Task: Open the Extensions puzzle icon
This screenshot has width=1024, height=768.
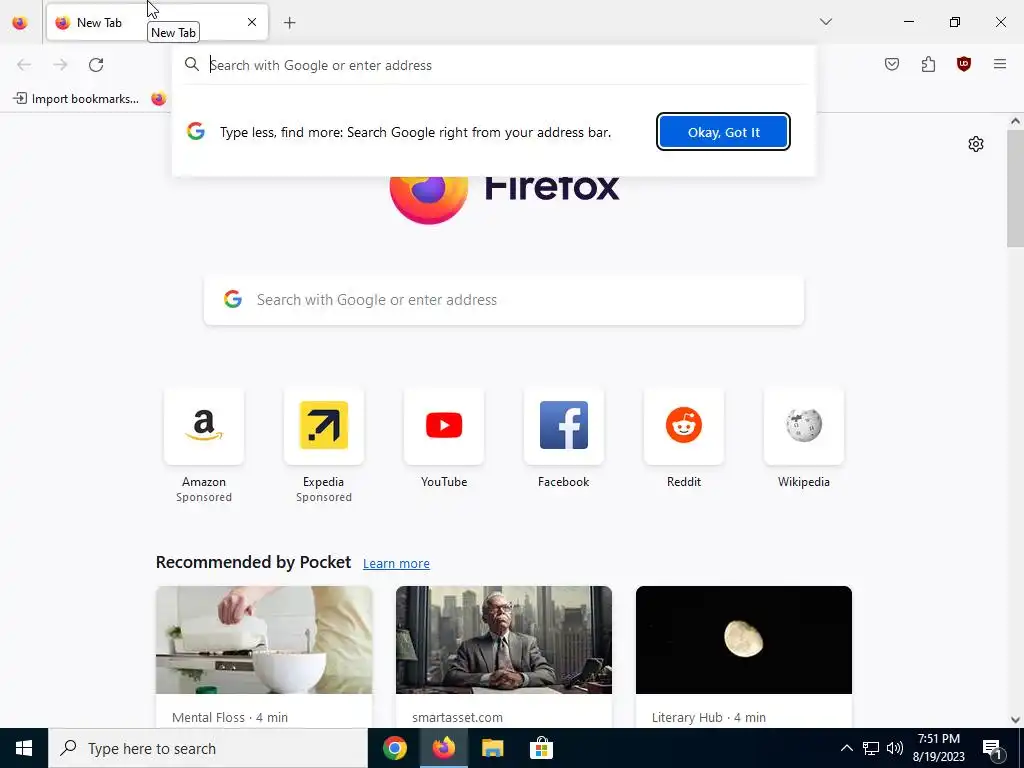Action: [928, 64]
